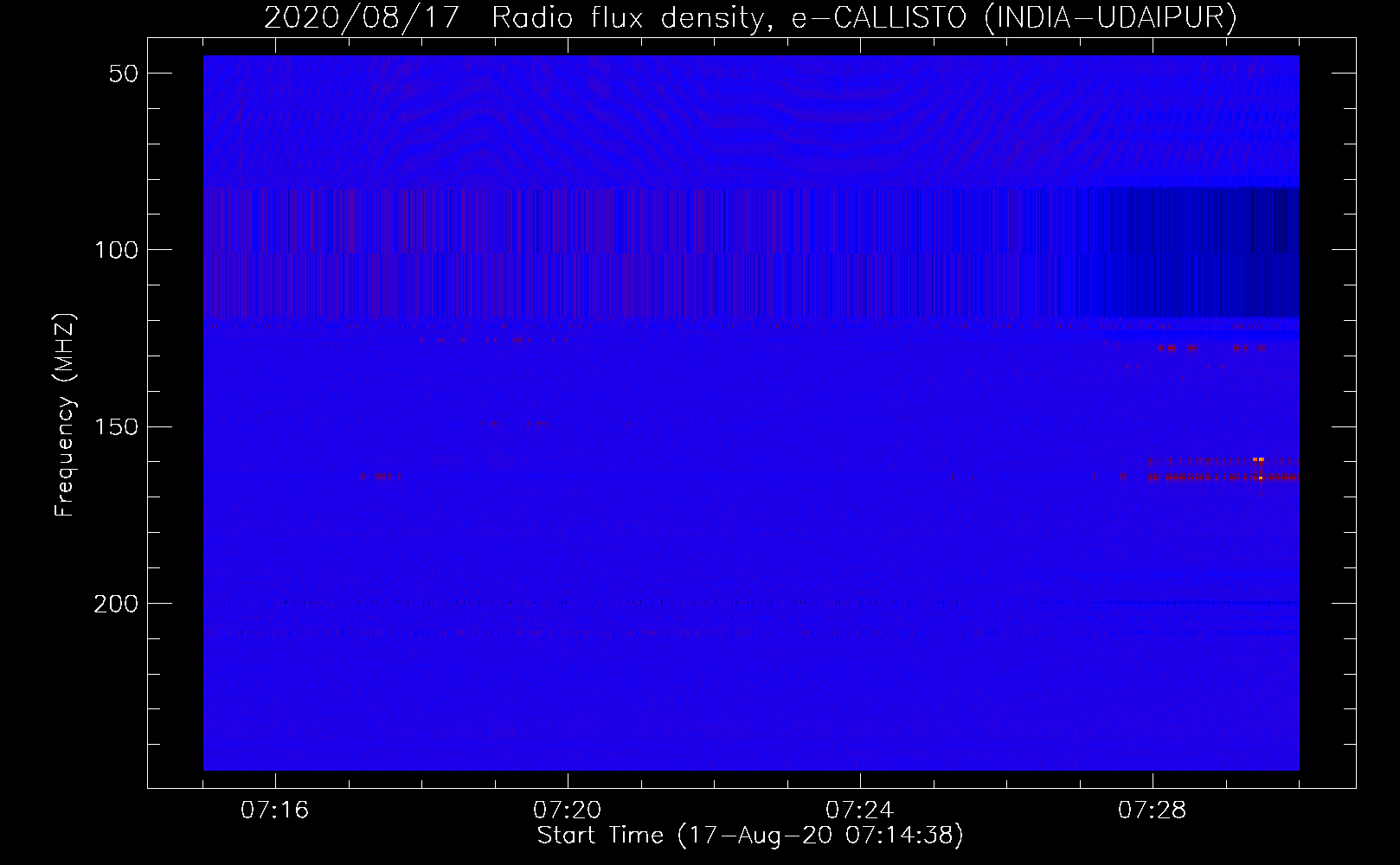Click the 'Start Time (17-Aug-20 07:14:38)' x-axis label
Viewport: 1400px width, 865px height.
pos(750,836)
